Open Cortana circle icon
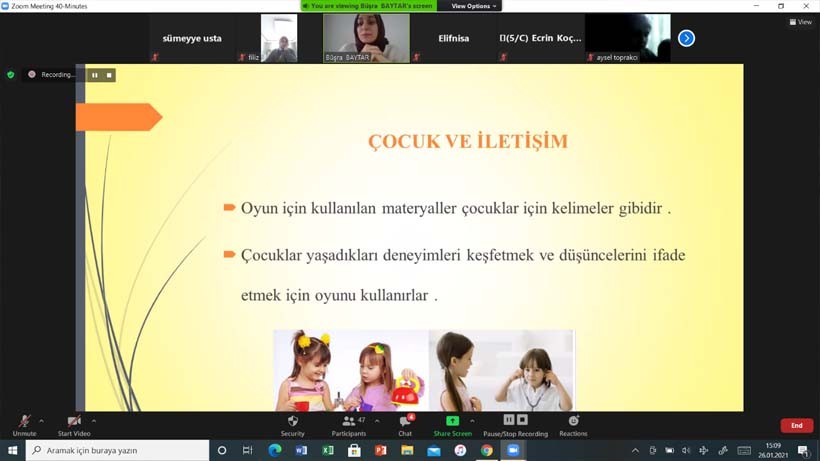 pyautogui.click(x=222, y=450)
